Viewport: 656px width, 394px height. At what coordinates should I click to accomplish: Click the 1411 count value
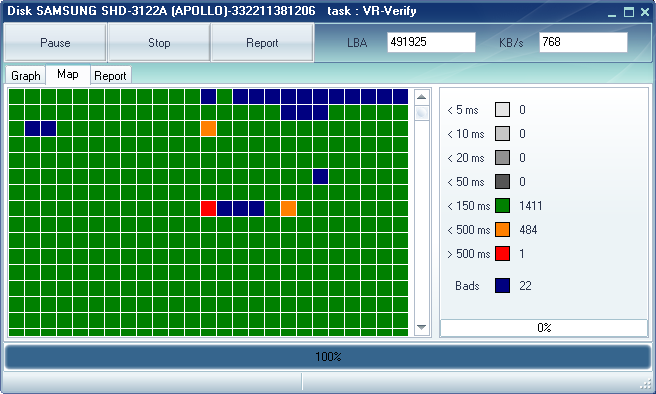tap(530, 206)
